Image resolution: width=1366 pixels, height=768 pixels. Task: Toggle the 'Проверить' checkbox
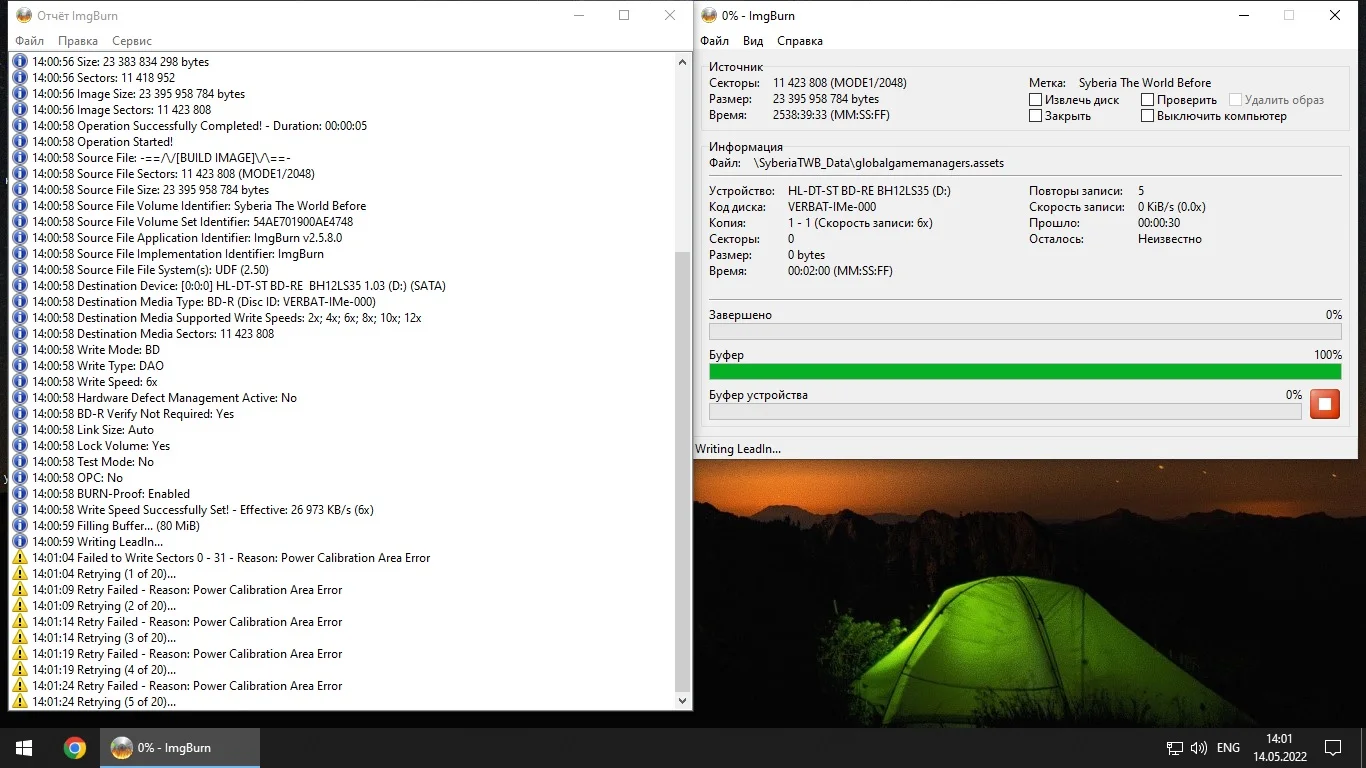[x=1148, y=100]
